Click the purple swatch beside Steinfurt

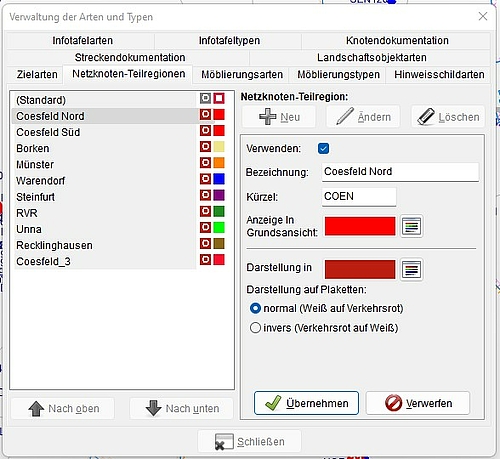tap(219, 195)
